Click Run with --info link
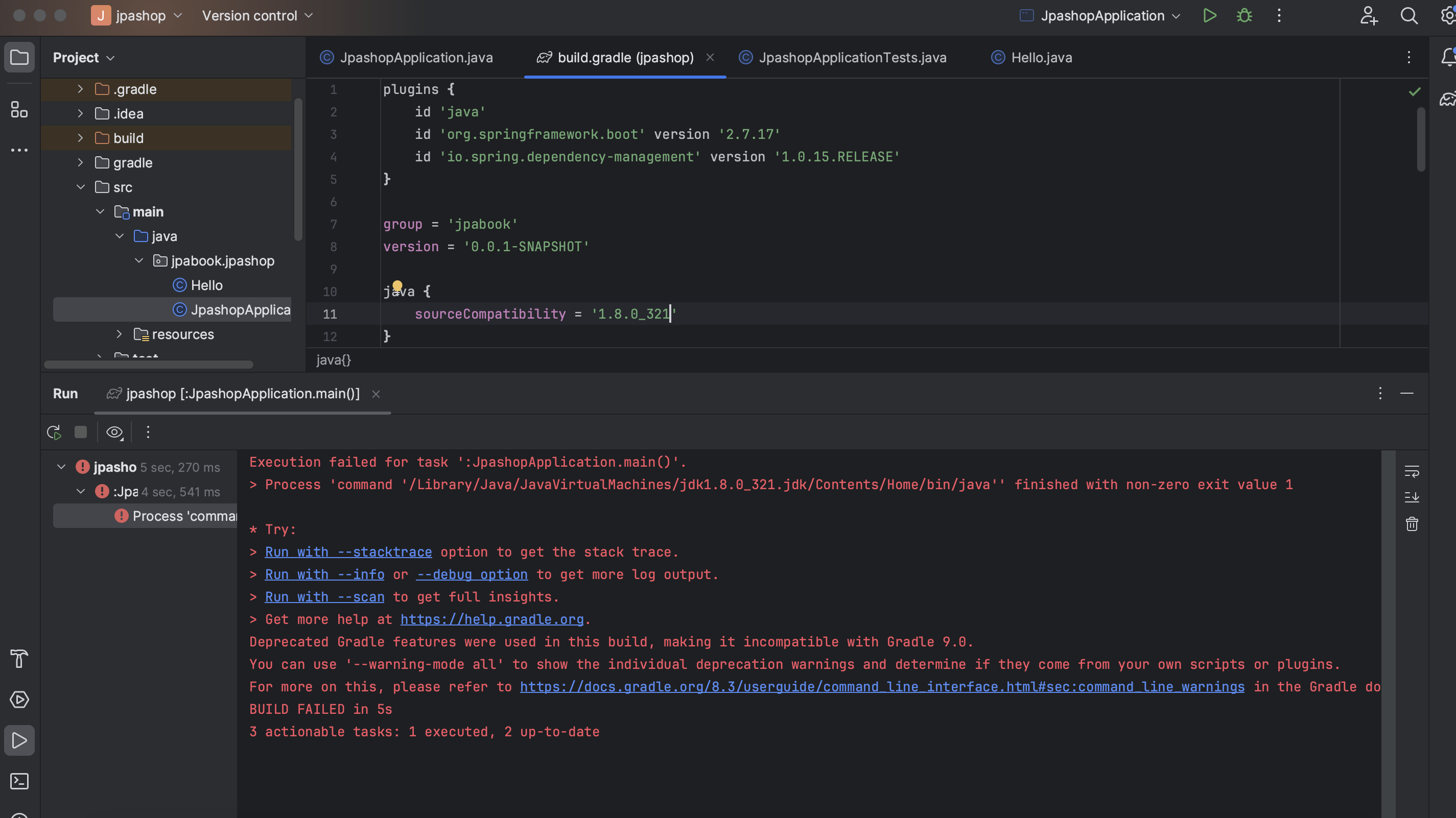 [324, 574]
